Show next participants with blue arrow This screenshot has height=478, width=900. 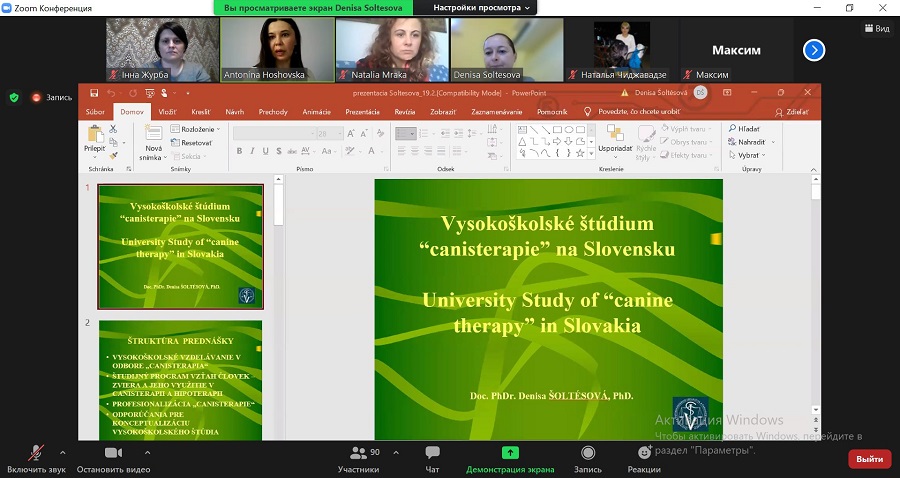click(814, 50)
